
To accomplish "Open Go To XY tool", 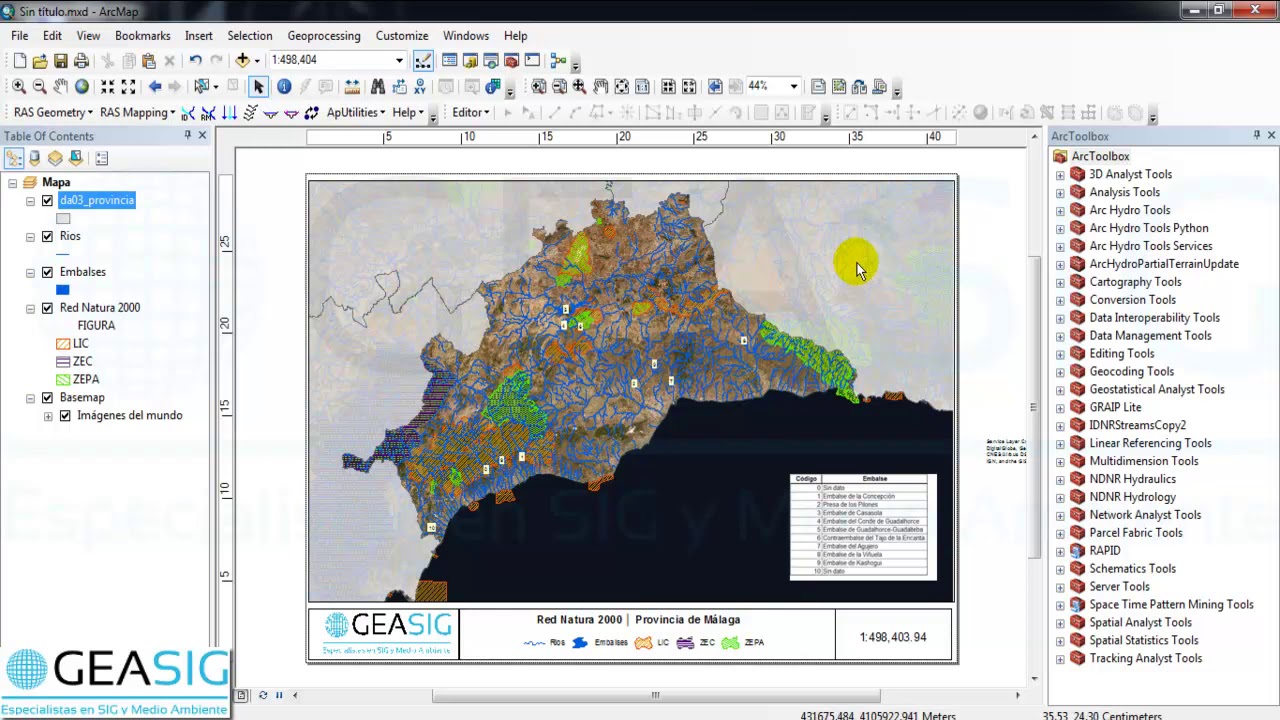I will [x=420, y=87].
